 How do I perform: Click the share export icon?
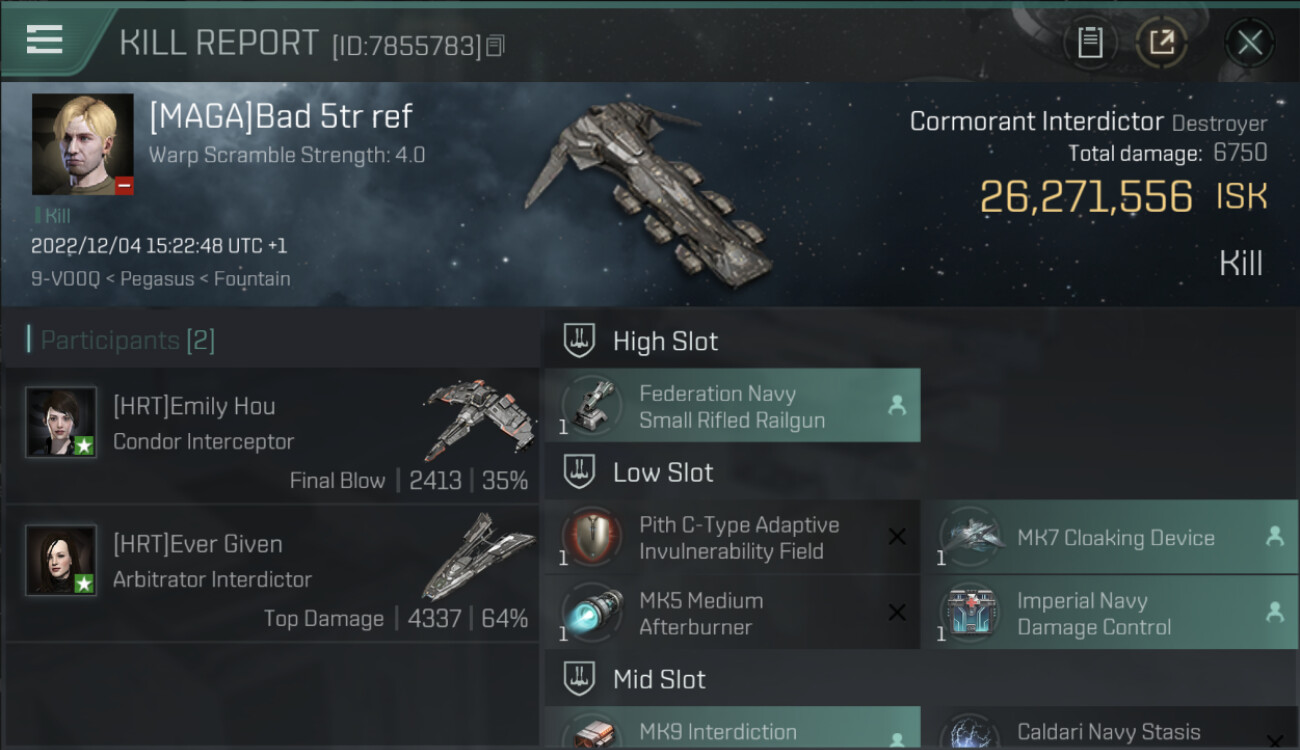(x=1161, y=42)
